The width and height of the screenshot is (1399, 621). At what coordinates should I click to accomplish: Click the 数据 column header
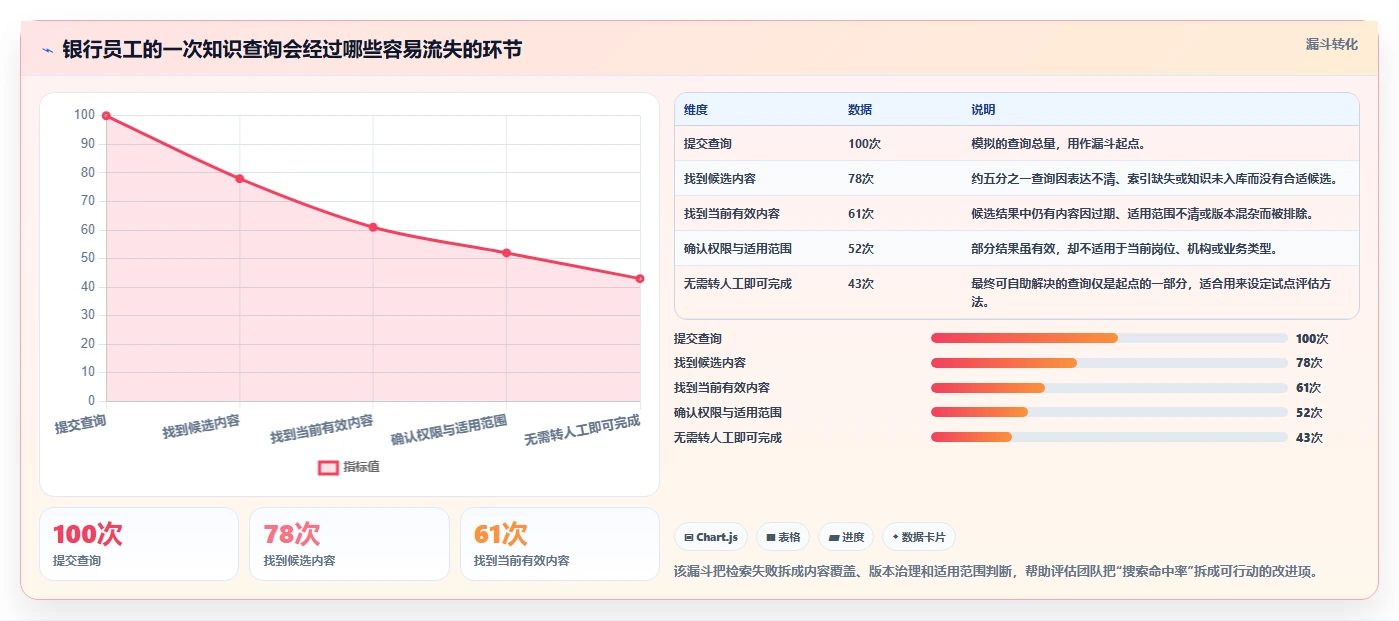click(x=860, y=110)
